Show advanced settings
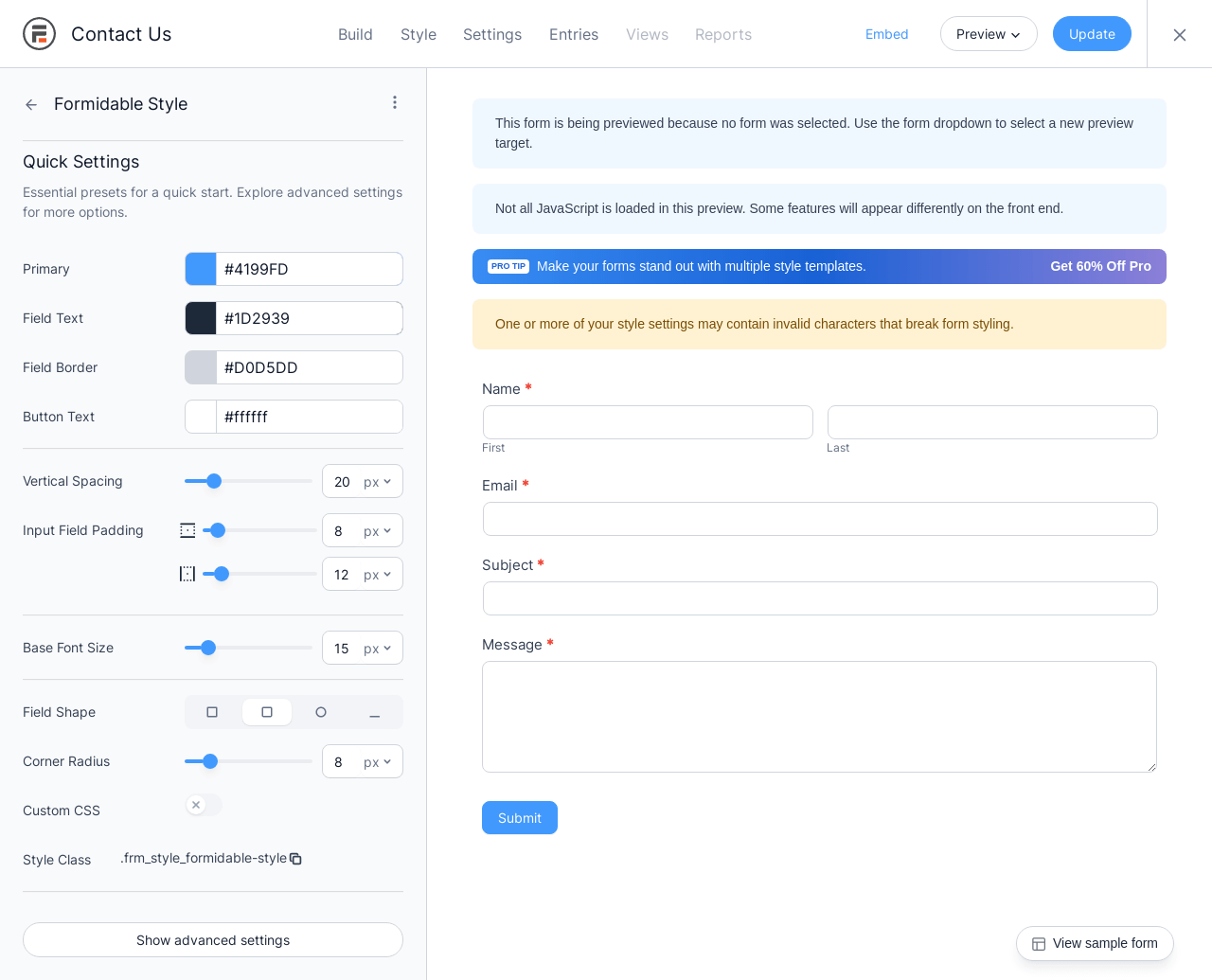Viewport: 1212px width, 980px height. (213, 940)
